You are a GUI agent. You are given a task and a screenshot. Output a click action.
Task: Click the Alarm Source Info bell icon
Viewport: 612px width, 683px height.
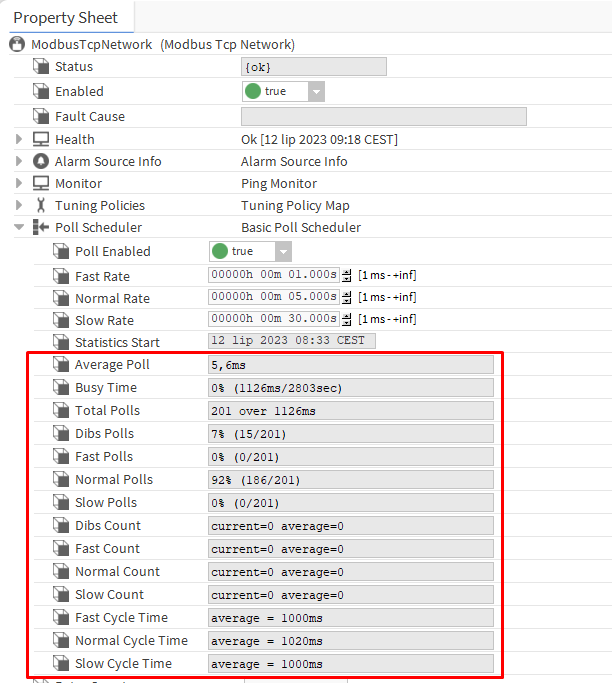click(x=41, y=161)
